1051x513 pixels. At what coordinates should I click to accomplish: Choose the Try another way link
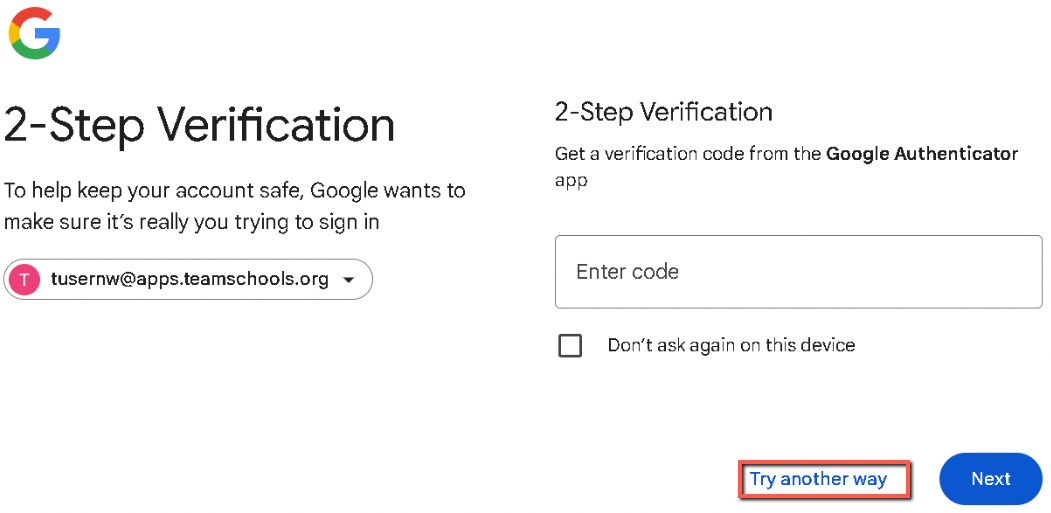[x=818, y=479]
